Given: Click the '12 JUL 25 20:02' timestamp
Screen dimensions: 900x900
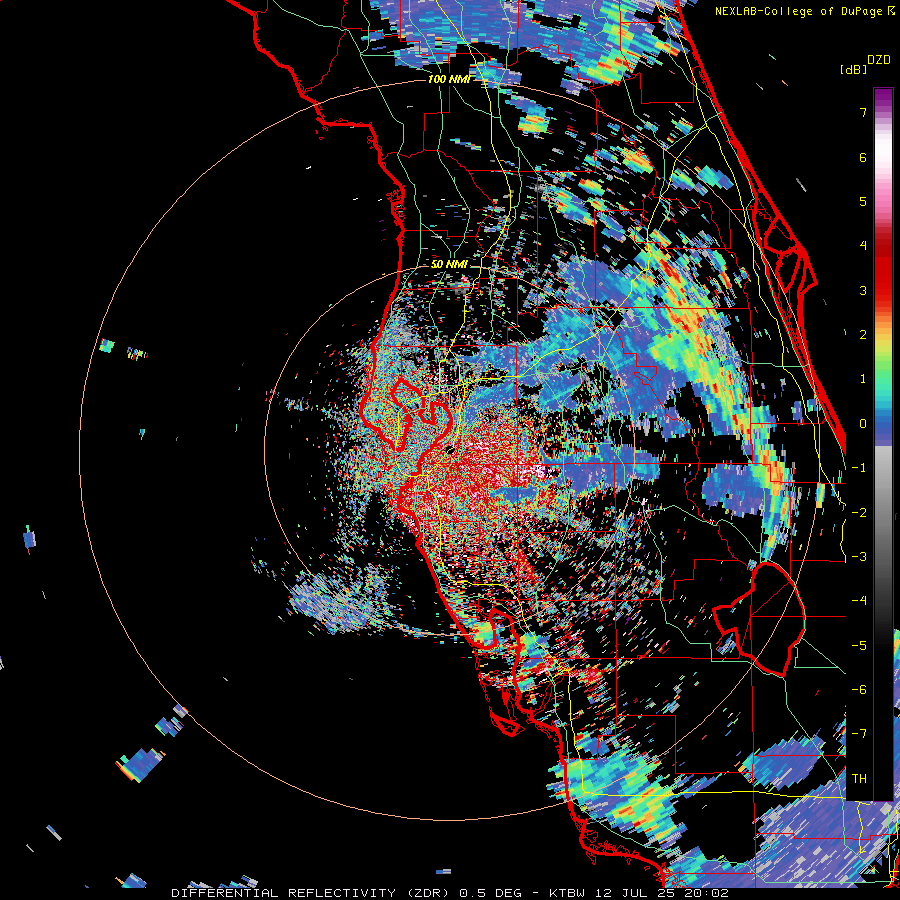Looking at the screenshot, I should point(662,893).
